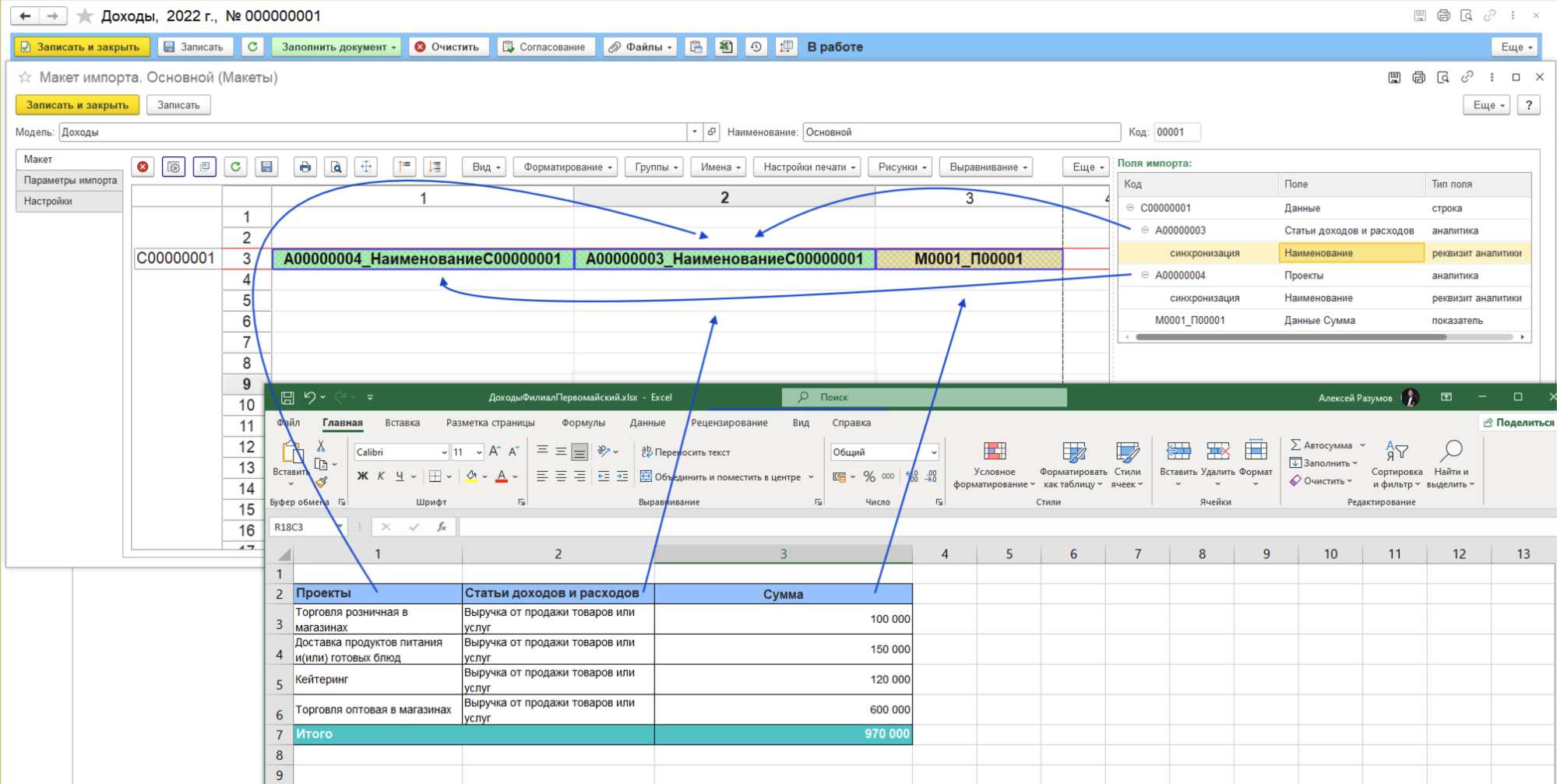Click horizontal scrollbar in Поля импорта panel
This screenshot has width=1557, height=784.
coord(1291,337)
